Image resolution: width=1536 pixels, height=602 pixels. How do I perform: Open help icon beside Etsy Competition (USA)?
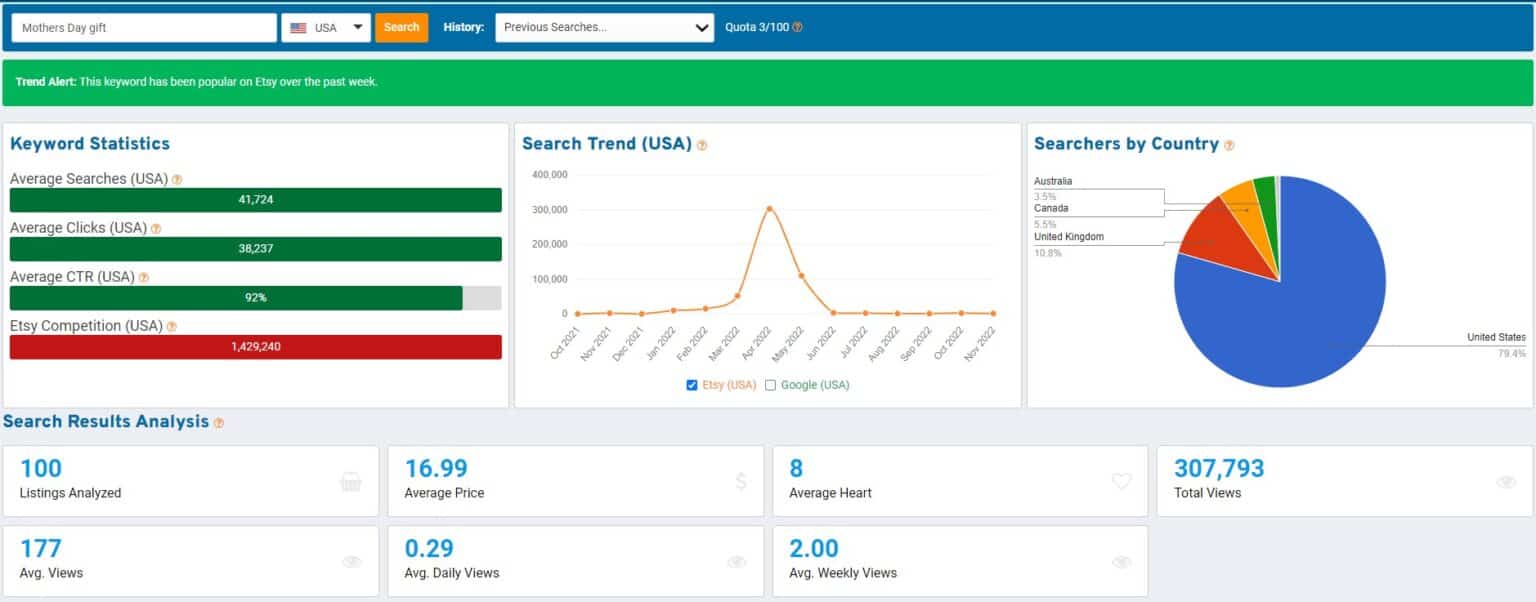171,327
